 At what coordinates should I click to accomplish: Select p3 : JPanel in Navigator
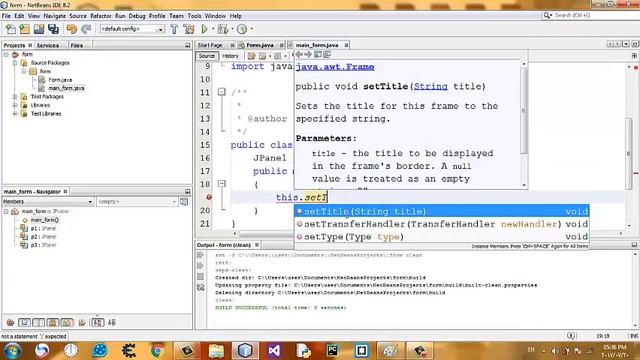point(43,245)
